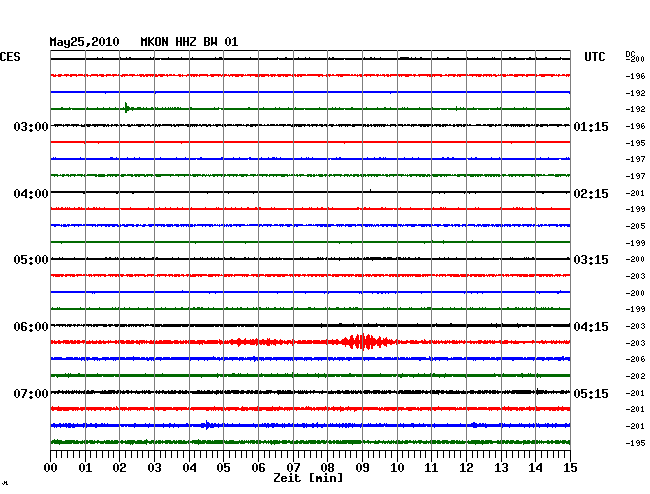
Task: Click the Zeit [min] axis title
Action: point(308,478)
